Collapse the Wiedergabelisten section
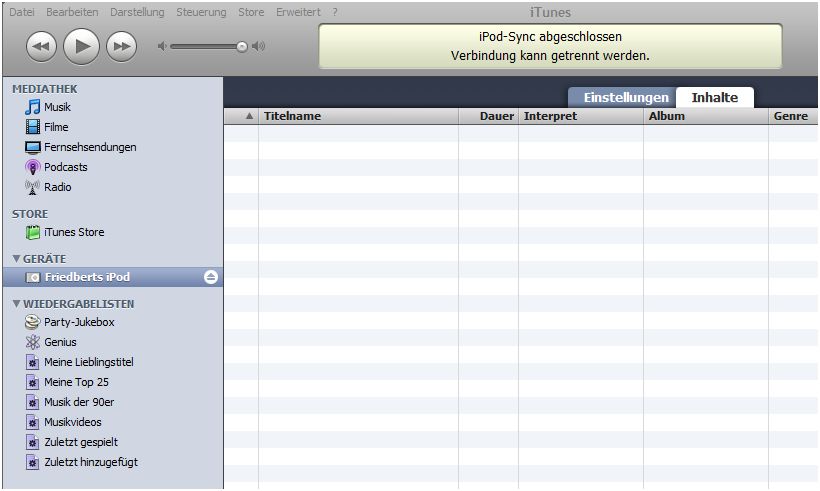Screen dimensions: 820x491 (x=16, y=304)
